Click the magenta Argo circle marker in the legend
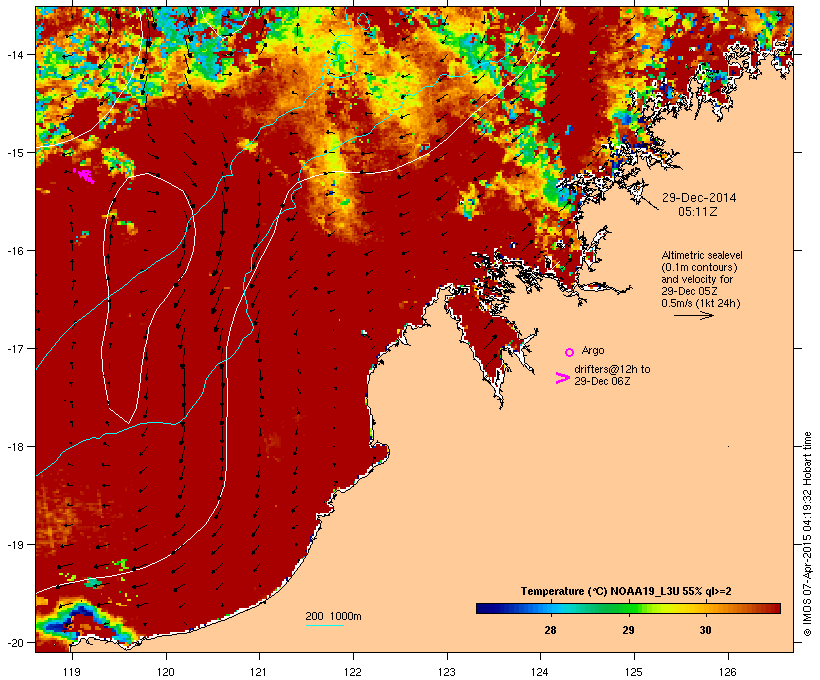The height and width of the screenshot is (680, 820). pos(570,353)
